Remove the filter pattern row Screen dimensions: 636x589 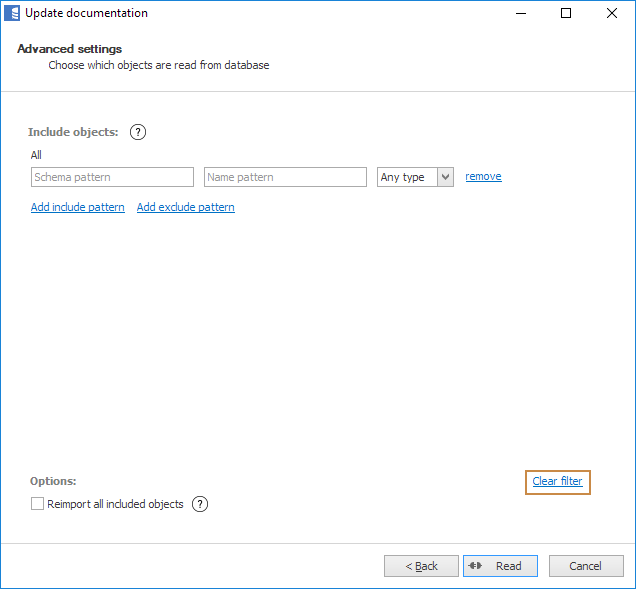(483, 176)
